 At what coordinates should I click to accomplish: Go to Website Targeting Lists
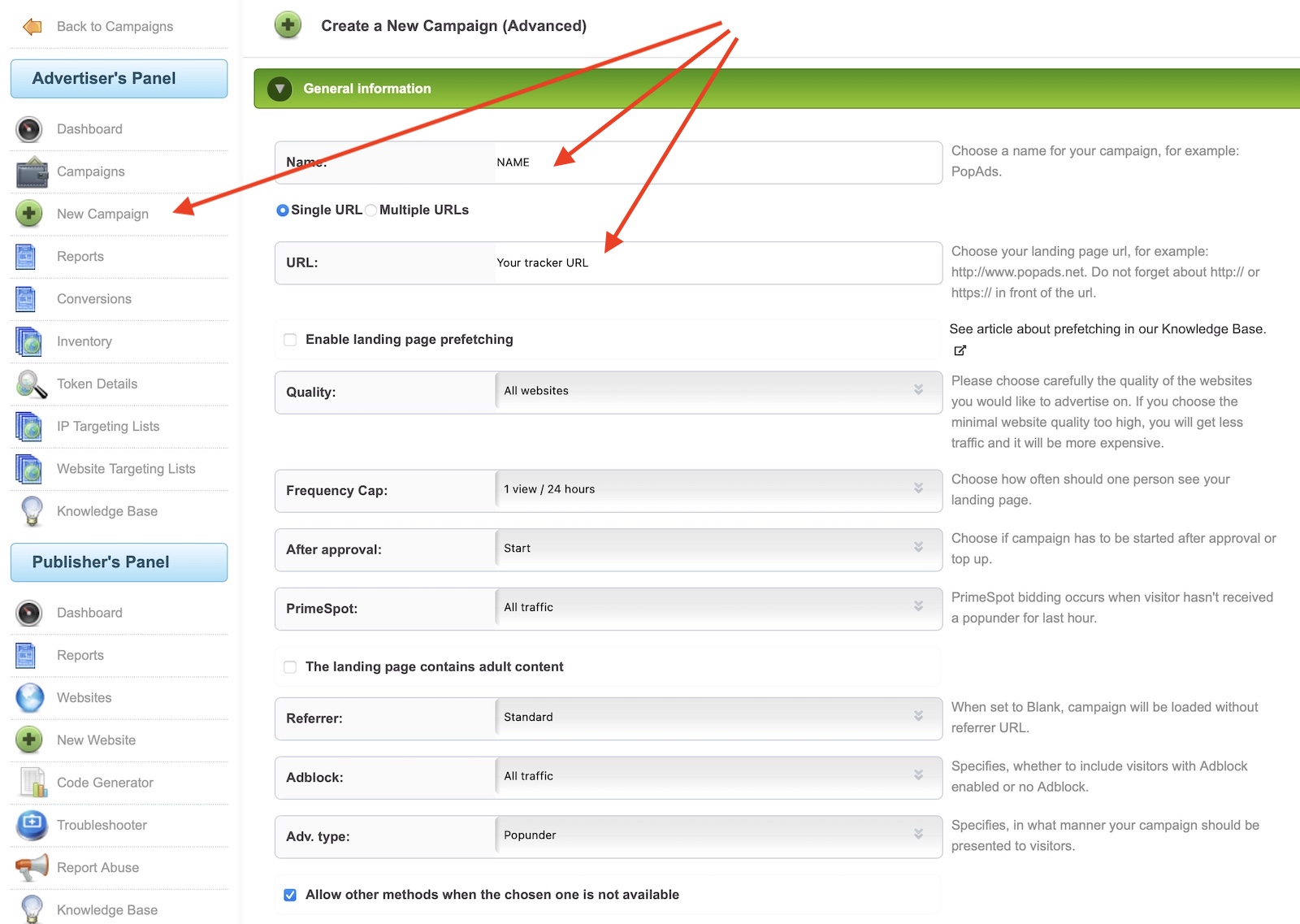(x=126, y=469)
